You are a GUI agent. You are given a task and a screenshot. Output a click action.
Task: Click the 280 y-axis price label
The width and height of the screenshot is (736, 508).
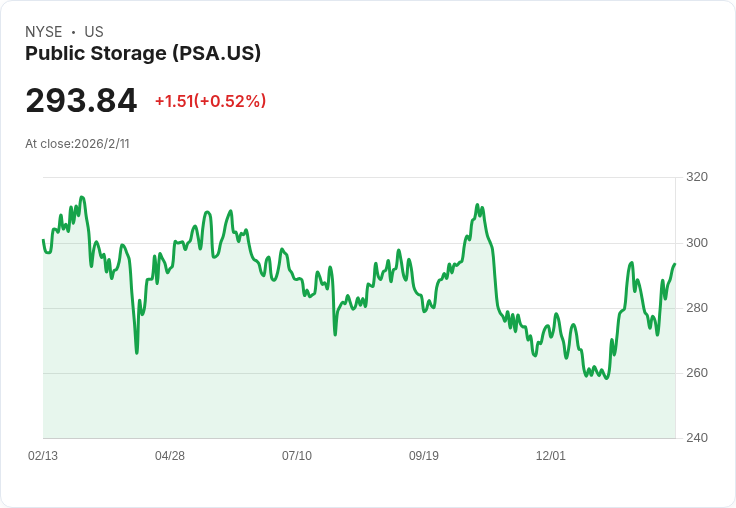point(697,308)
